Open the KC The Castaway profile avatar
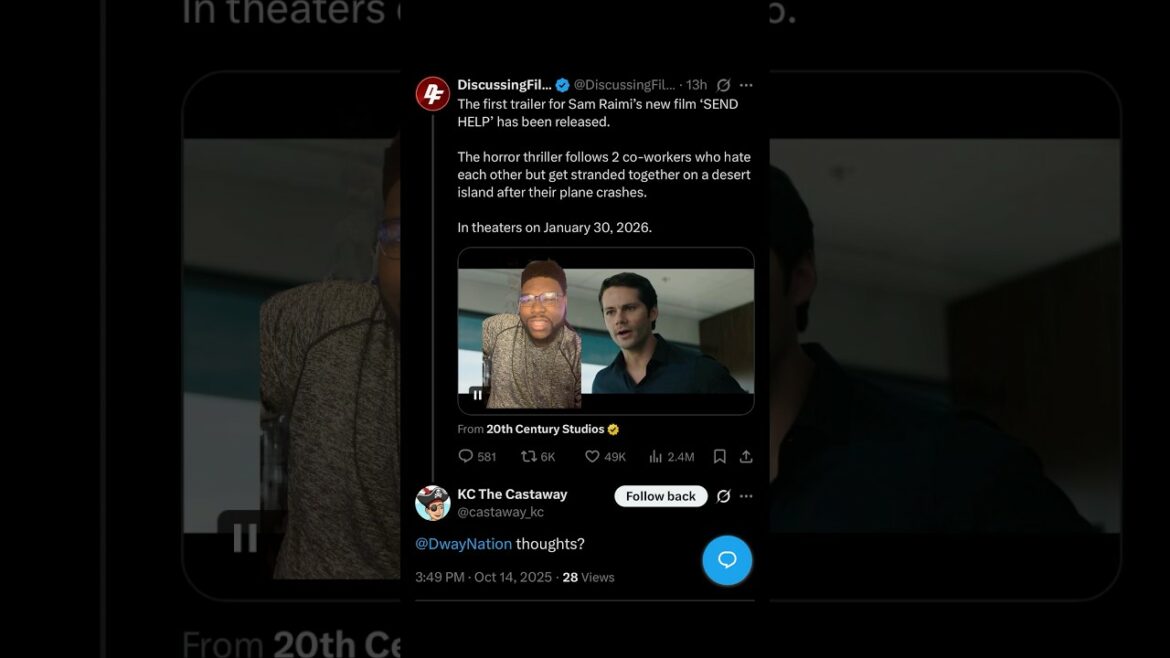Screen dimensions: 1170x658 tap(432, 503)
